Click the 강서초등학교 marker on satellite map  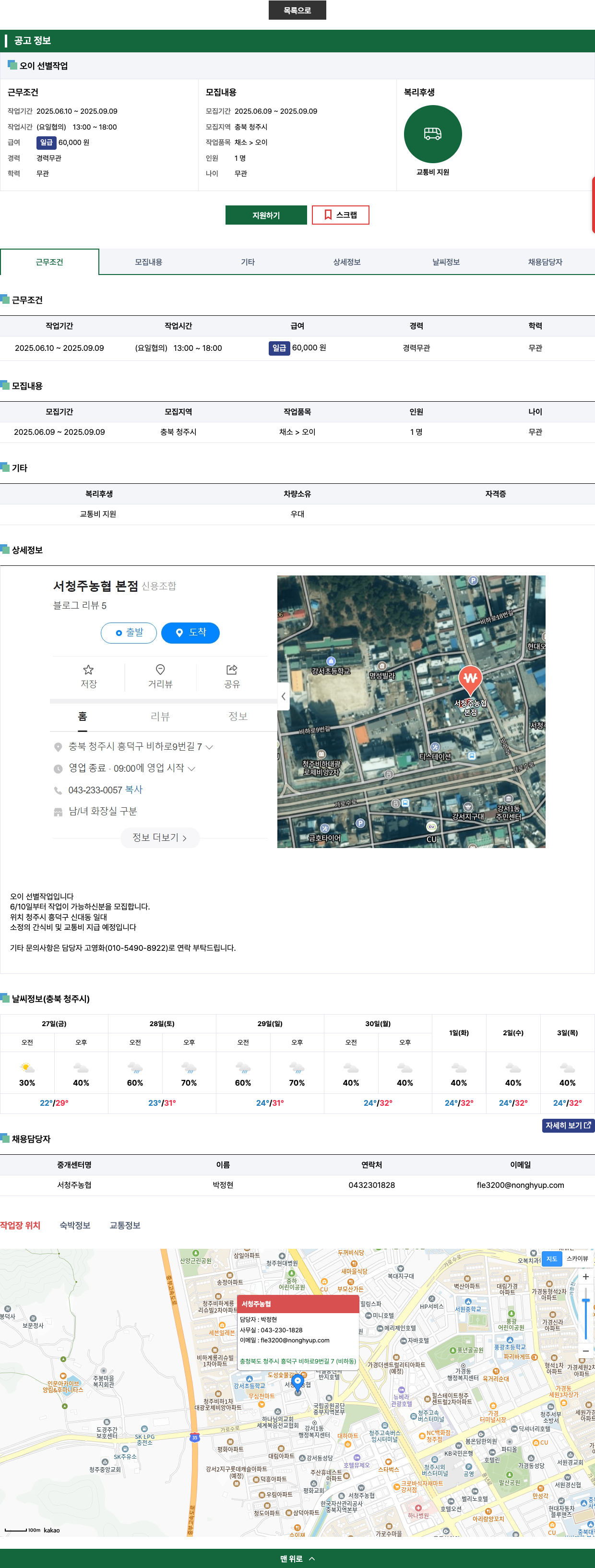(331, 661)
